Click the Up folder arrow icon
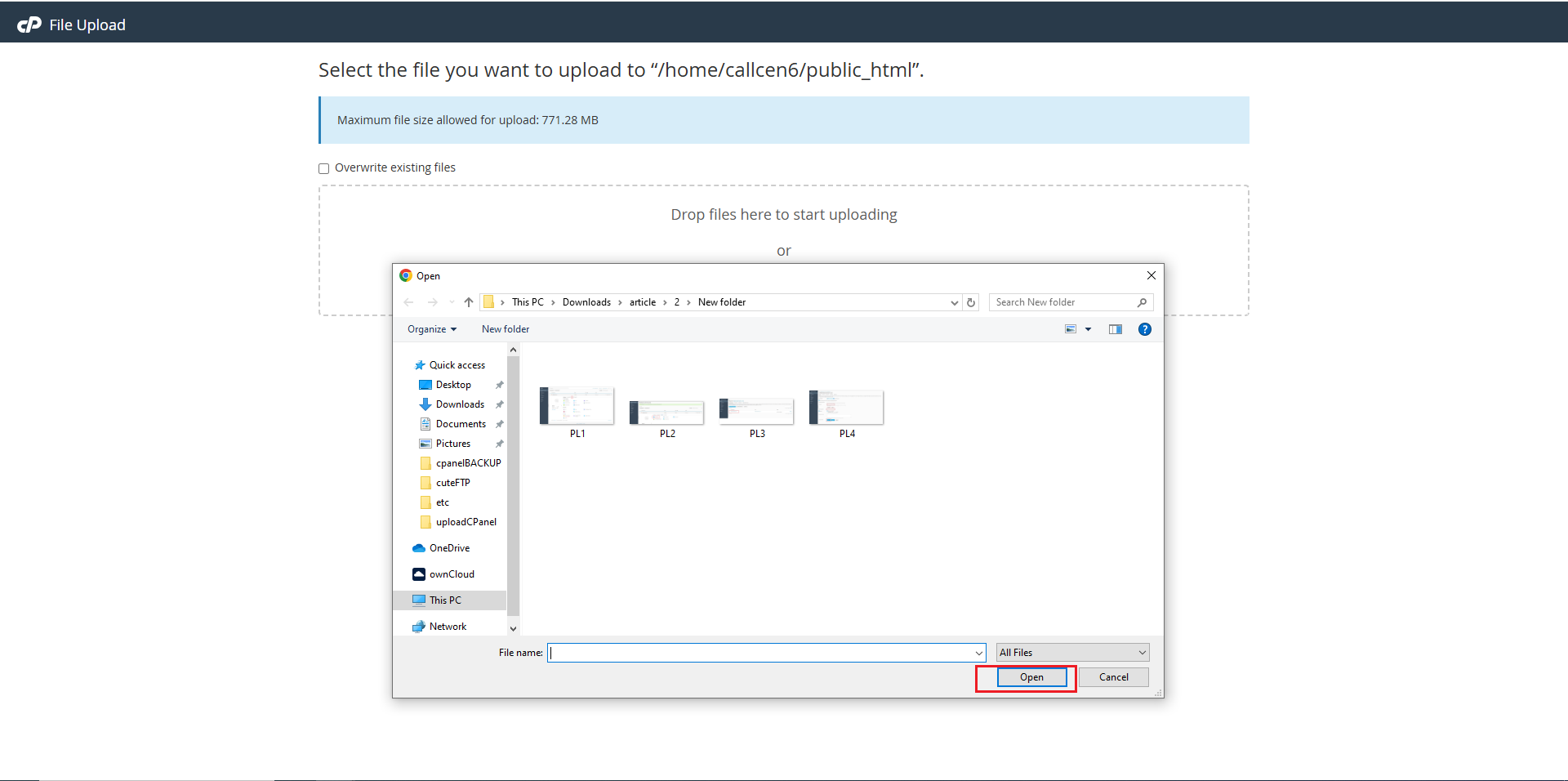 click(469, 302)
